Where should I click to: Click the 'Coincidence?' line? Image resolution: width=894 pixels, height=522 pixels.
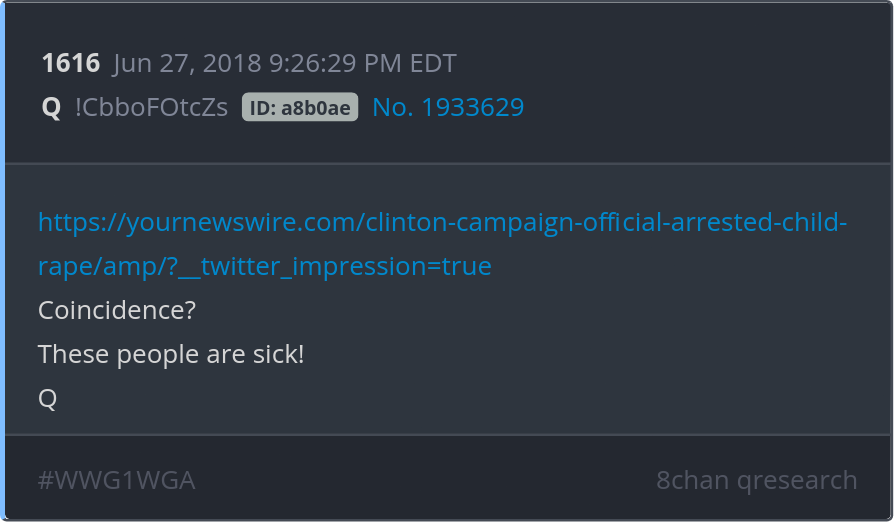pos(117,310)
